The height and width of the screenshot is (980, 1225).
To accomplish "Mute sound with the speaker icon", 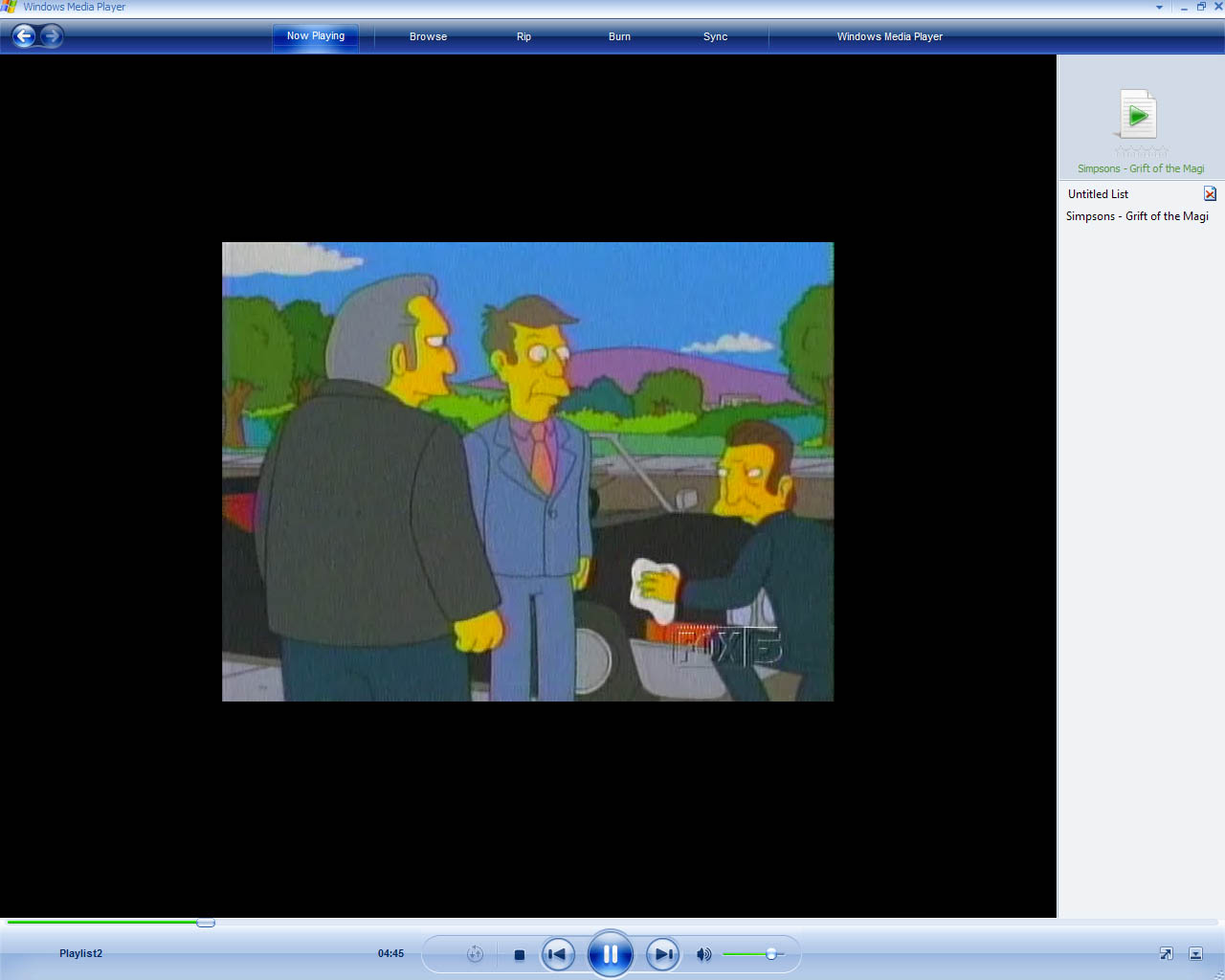I will pyautogui.click(x=703, y=954).
